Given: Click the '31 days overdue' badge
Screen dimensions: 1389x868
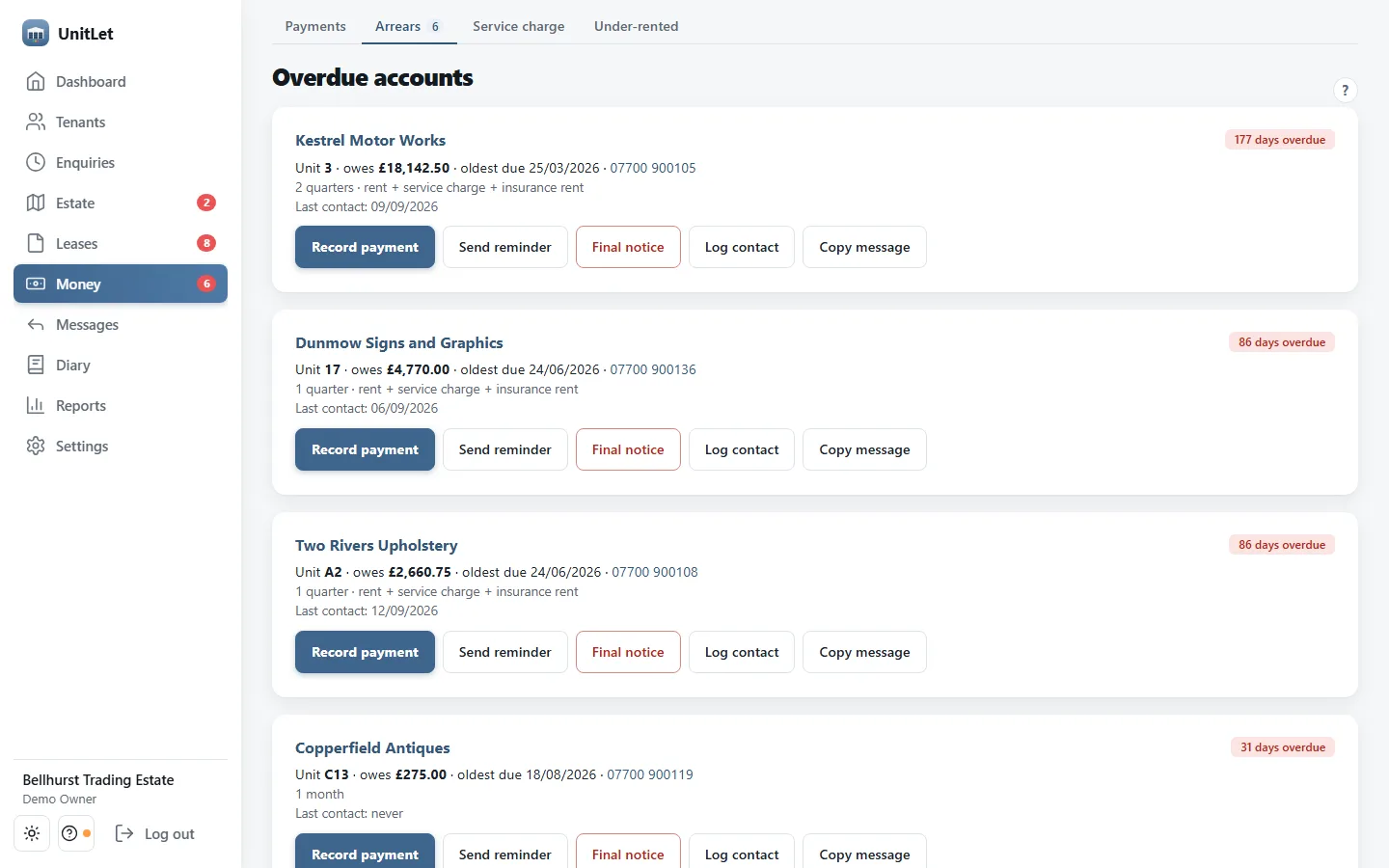Looking at the screenshot, I should [1283, 747].
